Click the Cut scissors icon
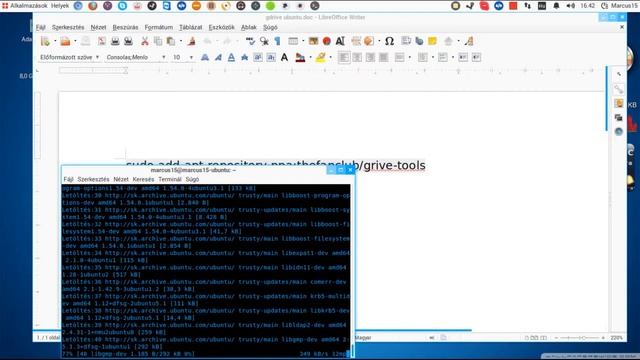 [144, 41]
